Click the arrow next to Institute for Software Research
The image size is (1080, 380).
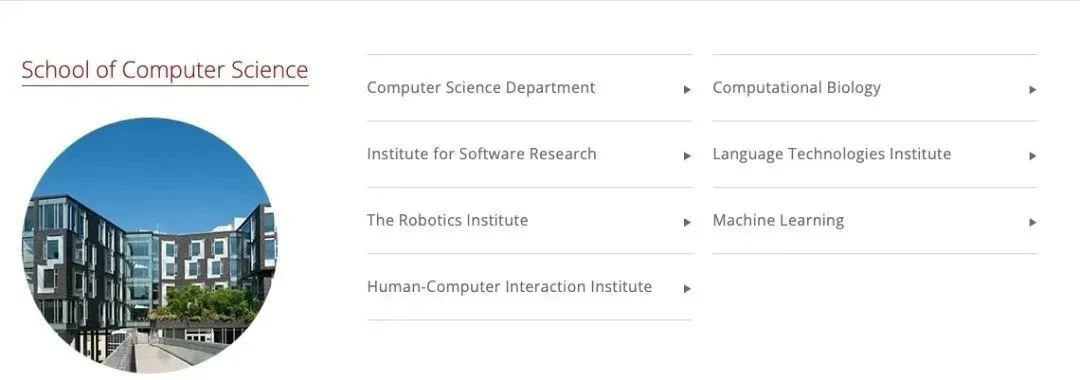pyautogui.click(x=687, y=156)
